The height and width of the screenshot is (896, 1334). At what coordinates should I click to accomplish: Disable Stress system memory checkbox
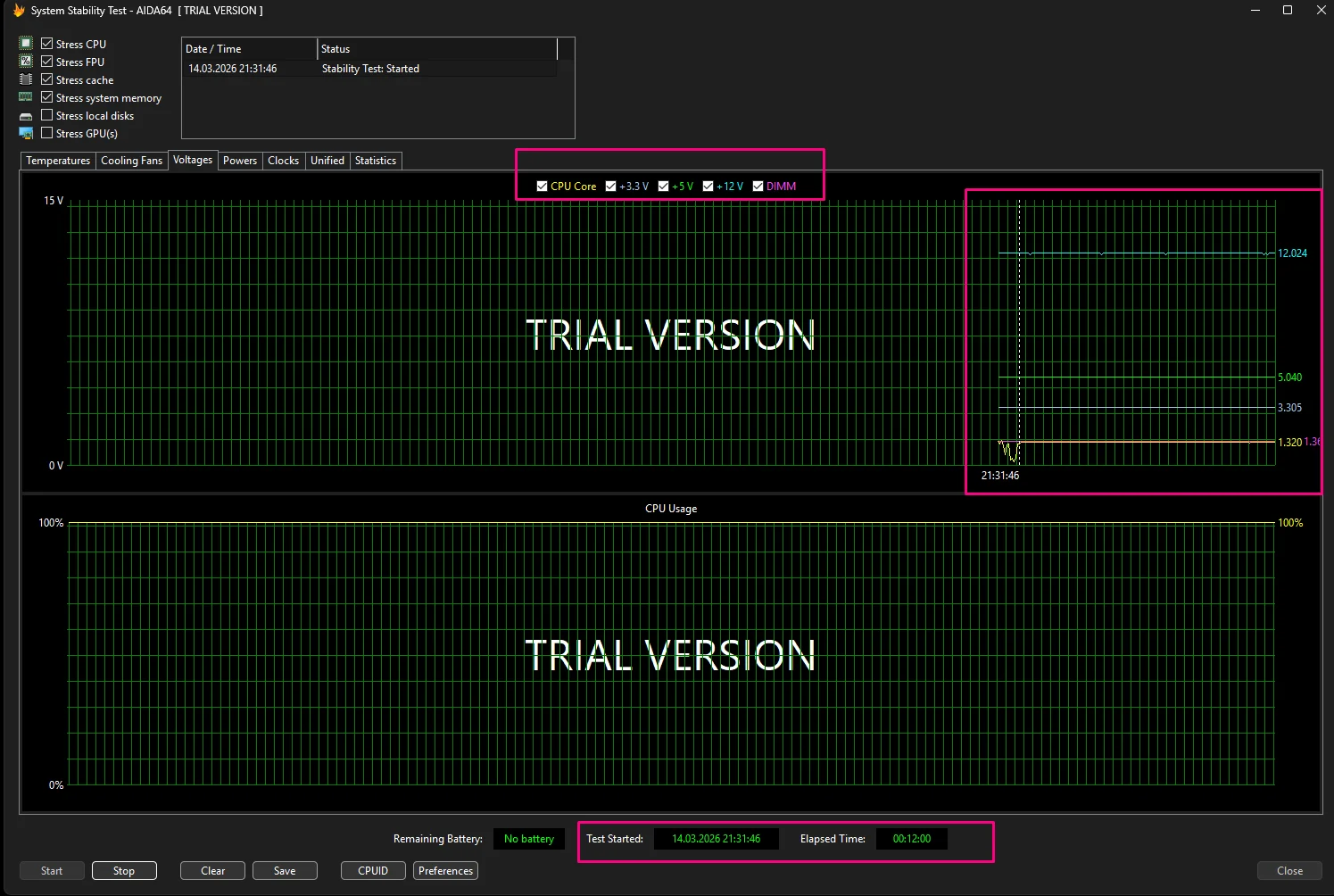click(x=47, y=97)
